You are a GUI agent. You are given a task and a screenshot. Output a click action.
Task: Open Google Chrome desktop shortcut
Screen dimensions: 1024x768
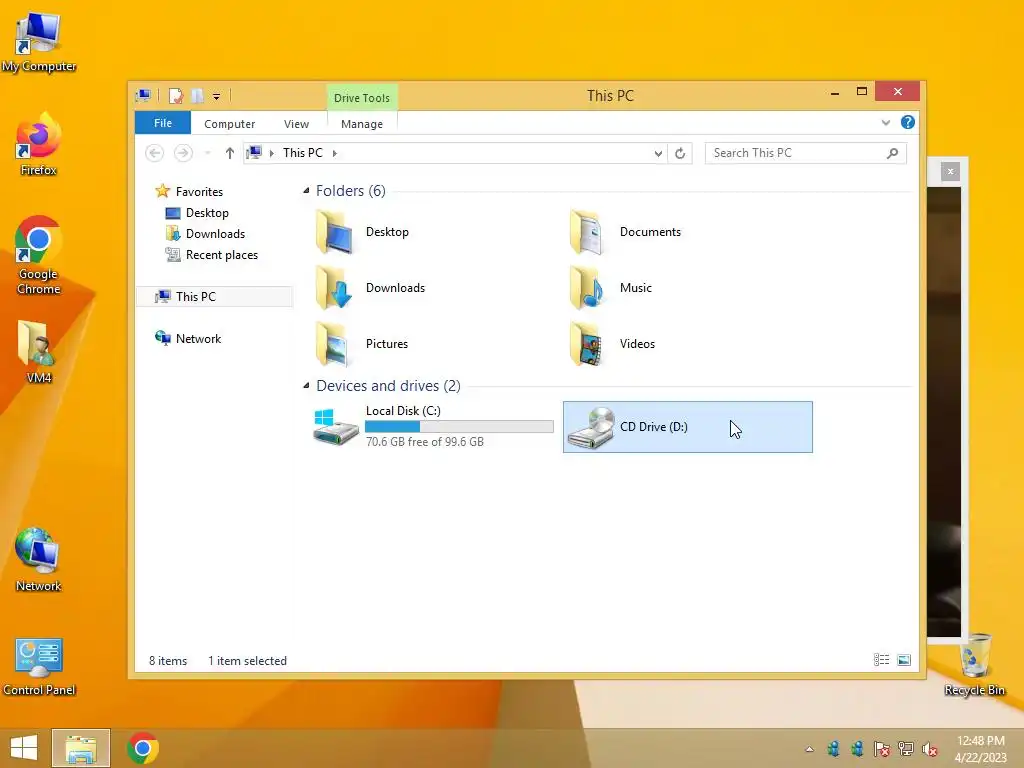39,255
